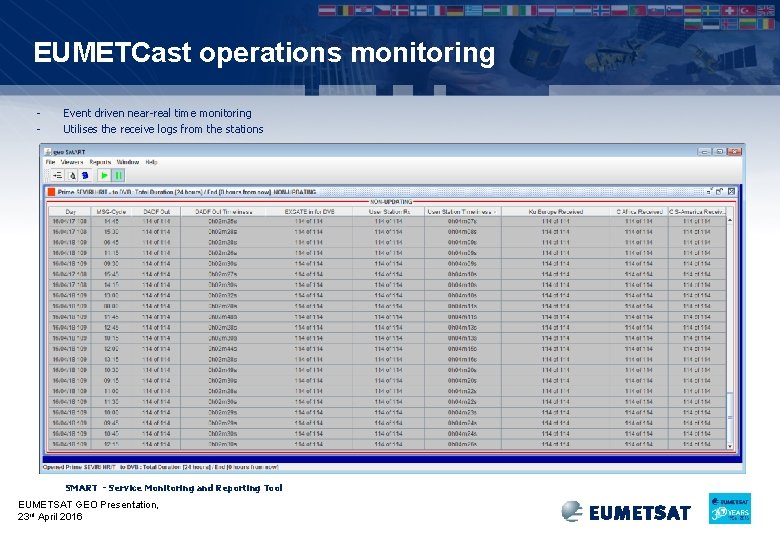The width and height of the screenshot is (780, 540).
Task: Pause updating with the green pause button
Action: click(118, 176)
